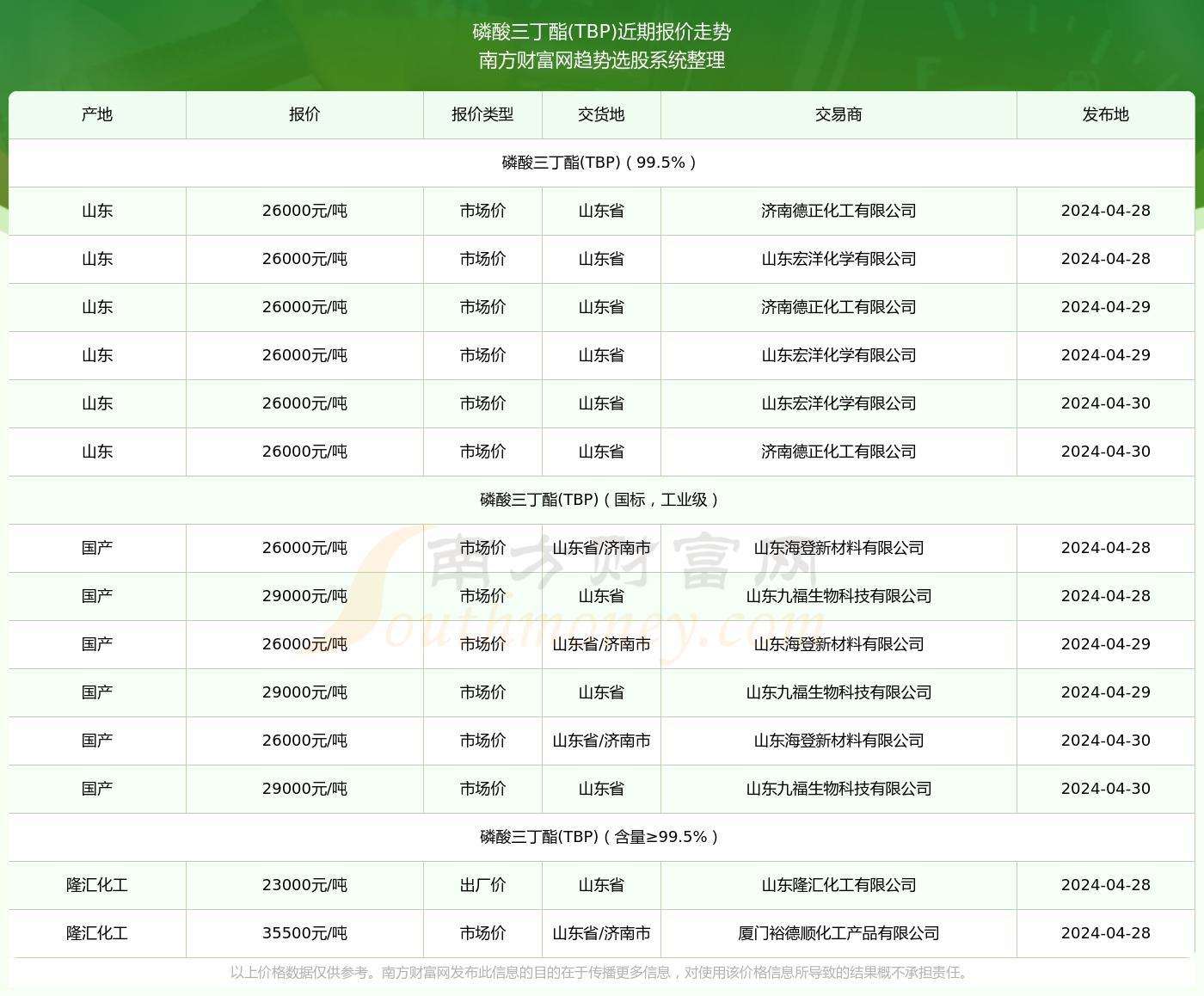This screenshot has width=1204, height=996.
Task: Click 山东九福生物科技有限公司 in the 2024-04-28 row
Action: (x=838, y=596)
